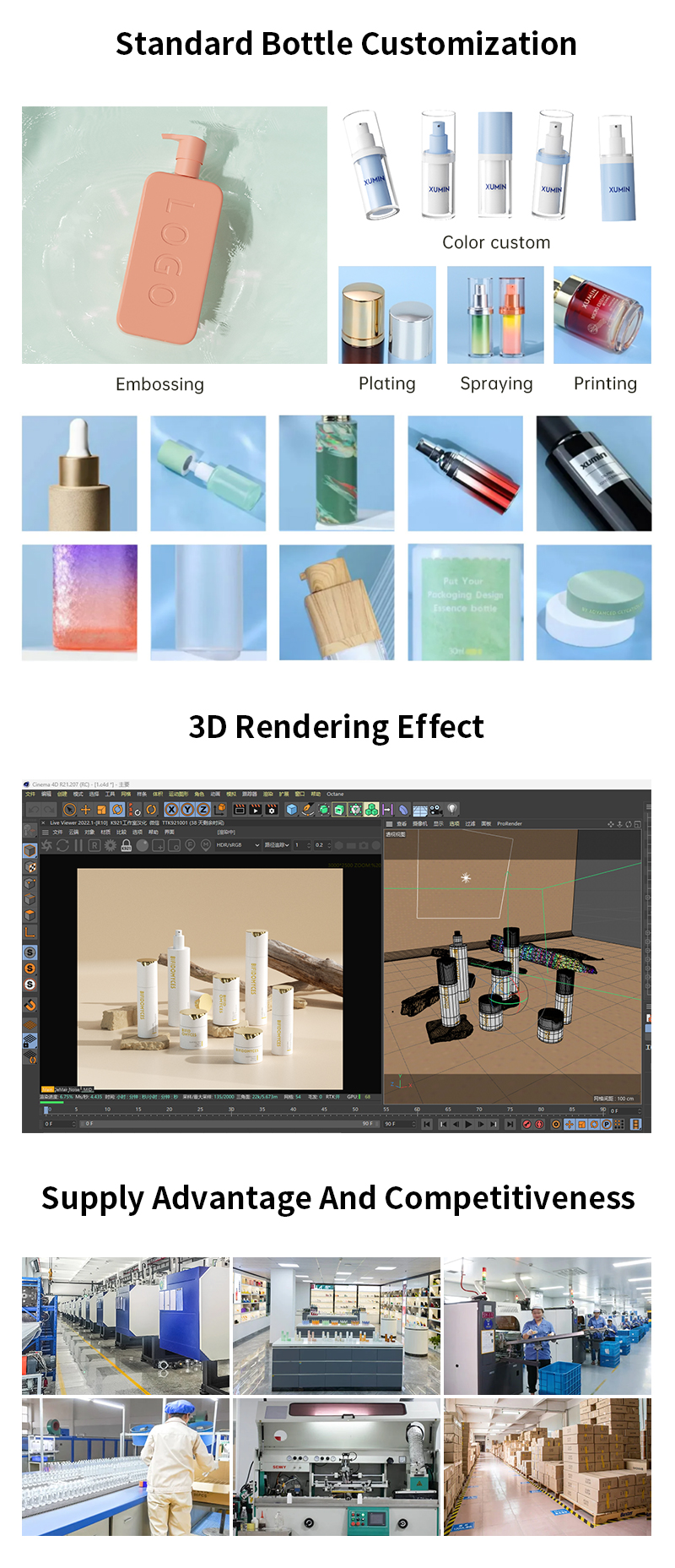Click Live Viewer restart render icon
Screen dimensions: 675x1568
point(62,844)
